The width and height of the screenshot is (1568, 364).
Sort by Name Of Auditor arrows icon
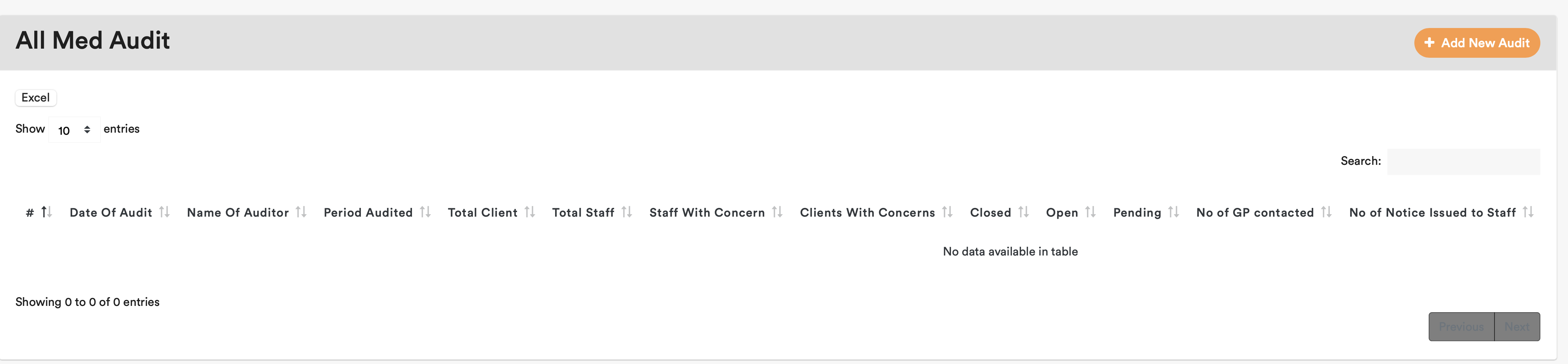301,212
